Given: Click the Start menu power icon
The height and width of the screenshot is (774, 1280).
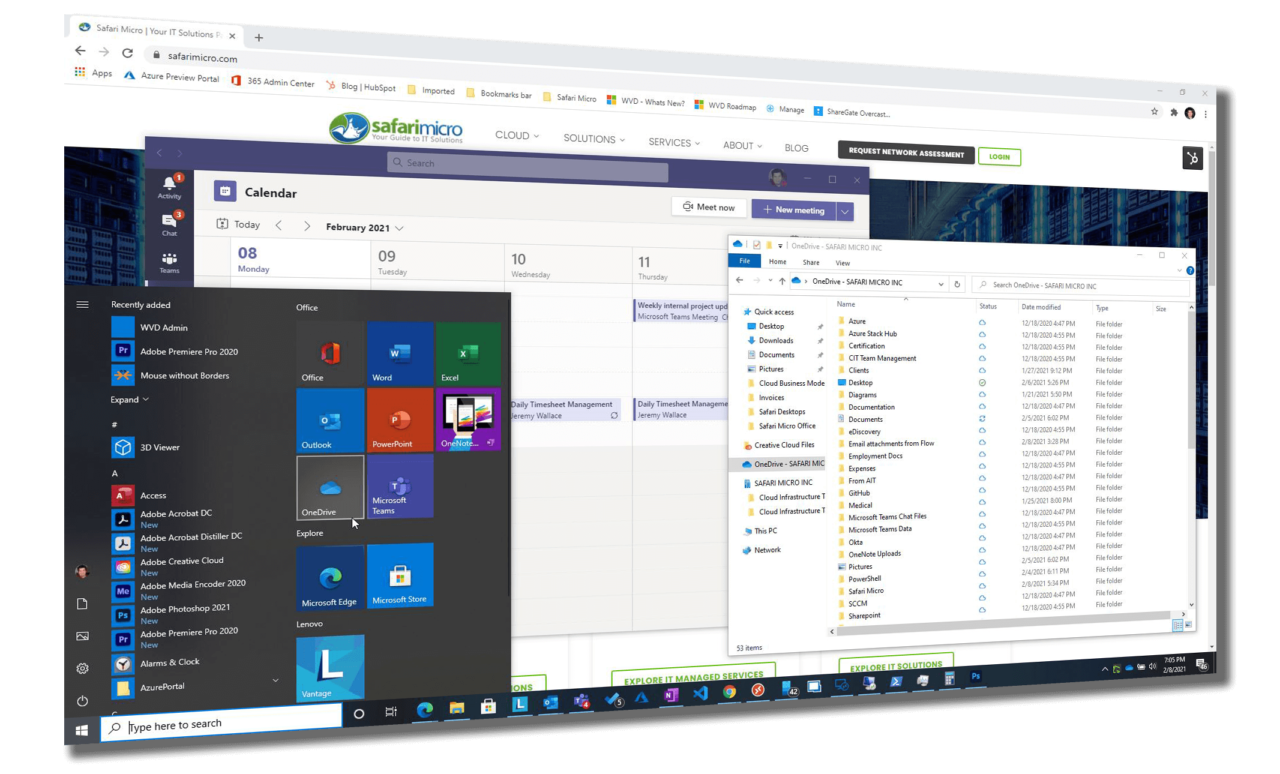Looking at the screenshot, I should tap(82, 701).
